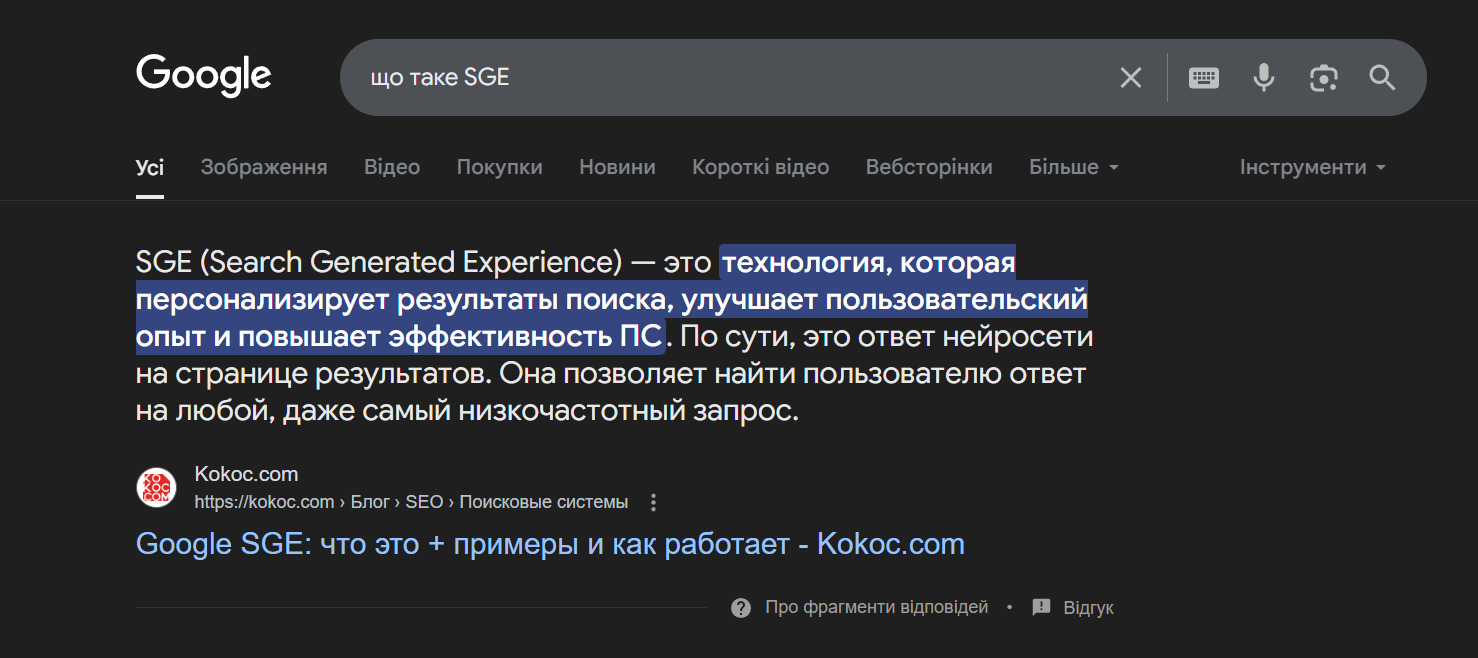Open 'Про фрагменти відповідей' link
Image resolution: width=1478 pixels, height=658 pixels.
pos(876,607)
